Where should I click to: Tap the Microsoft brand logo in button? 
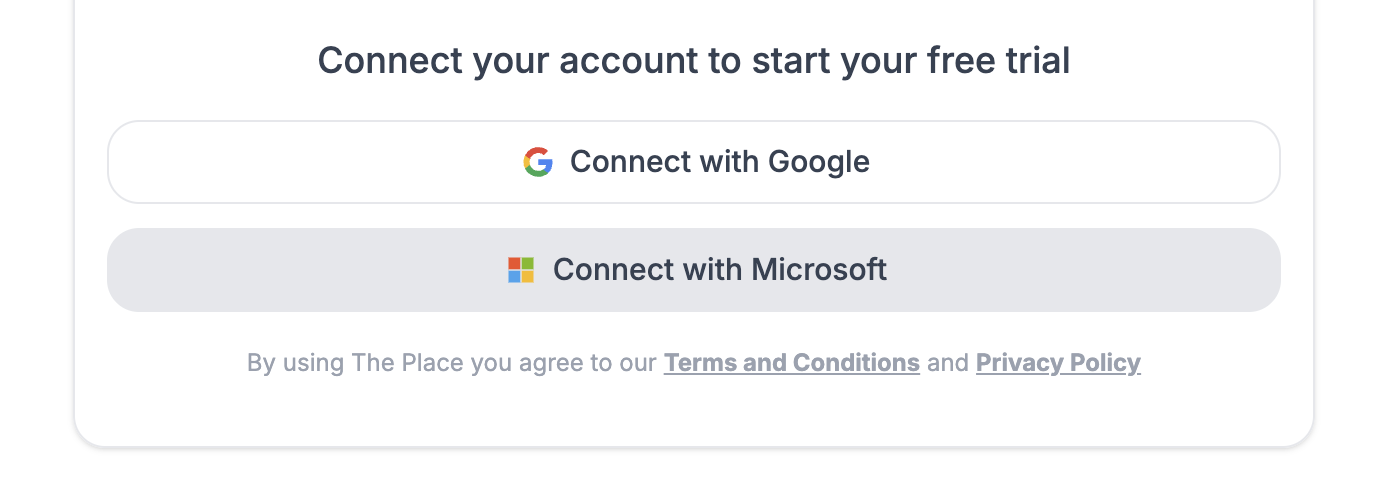click(x=521, y=270)
